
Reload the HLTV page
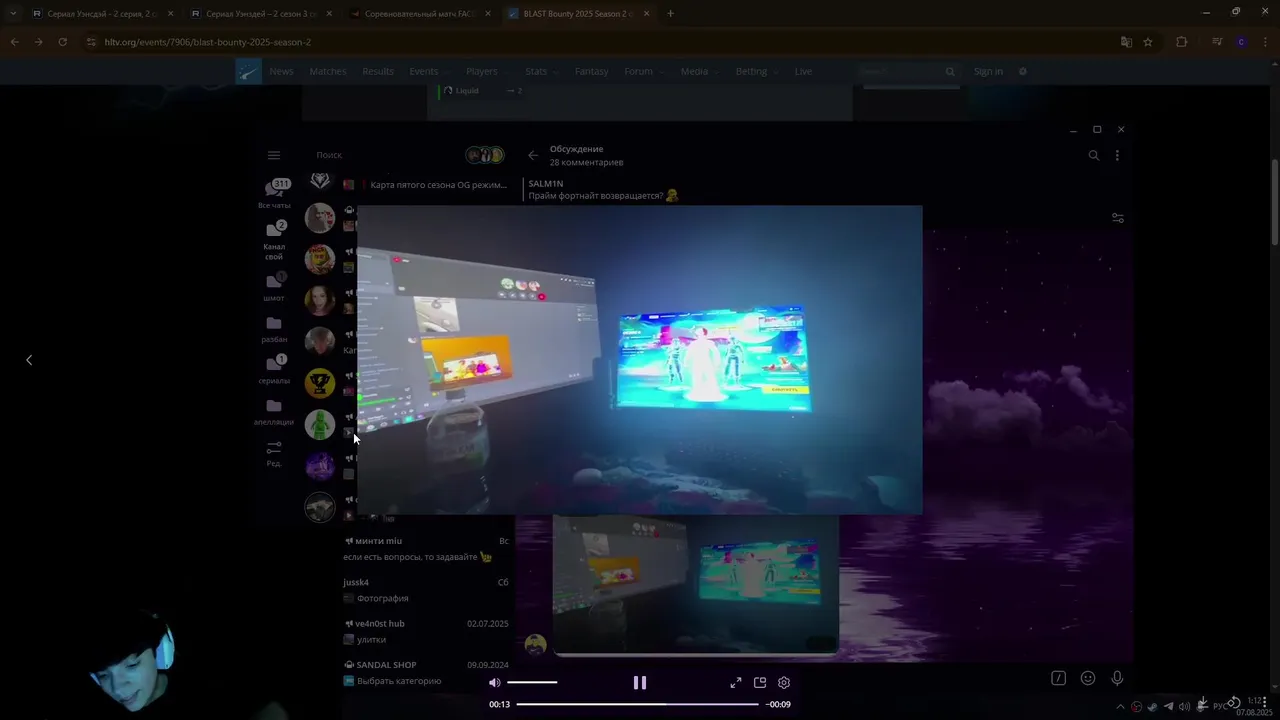[x=62, y=42]
